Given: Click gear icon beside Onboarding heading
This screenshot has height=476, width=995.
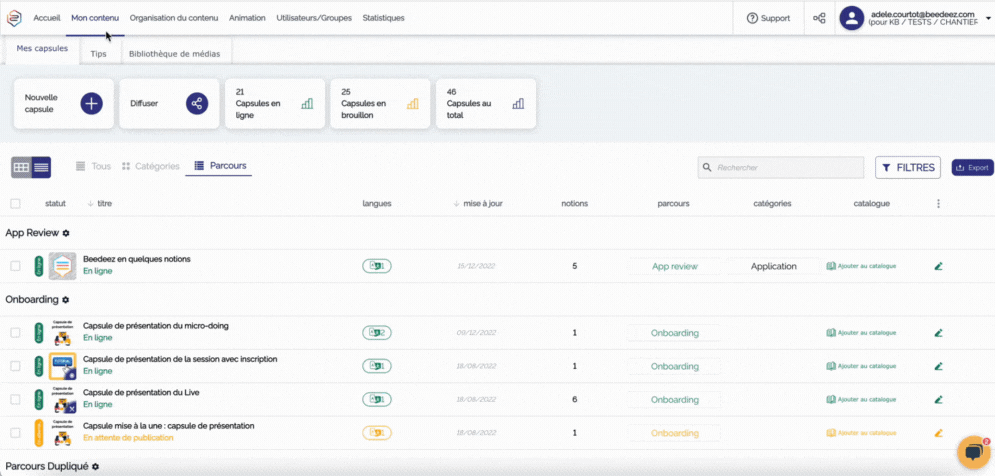Looking at the screenshot, I should coord(66,299).
